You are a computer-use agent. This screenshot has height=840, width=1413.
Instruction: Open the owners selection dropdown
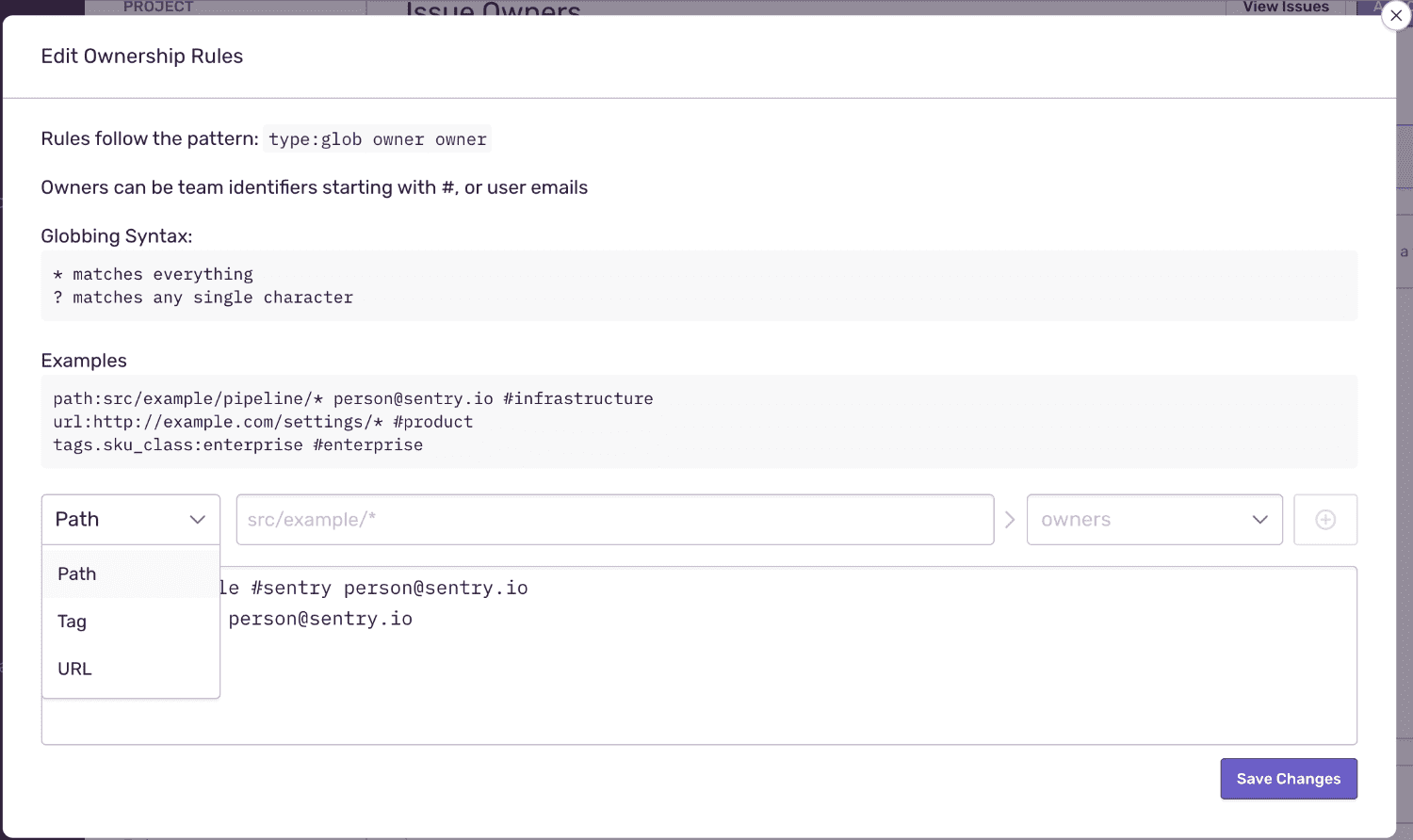pyautogui.click(x=1154, y=519)
